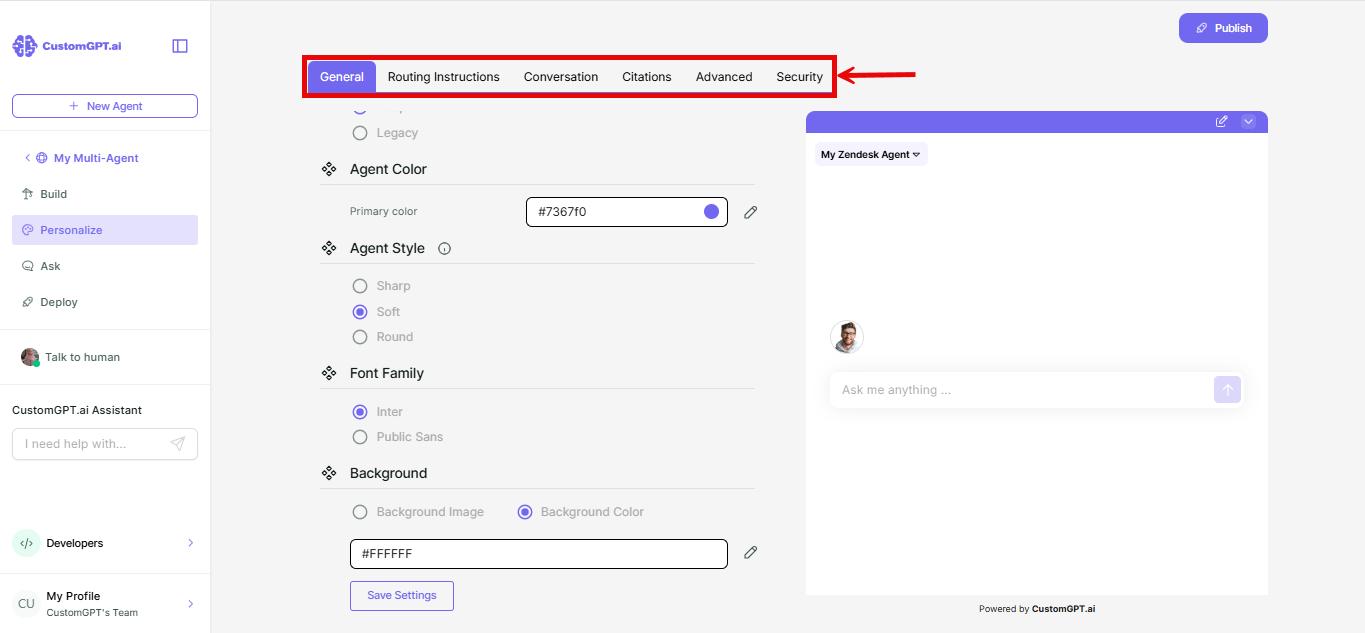
Task: Switch to the Citations tab
Action: click(647, 77)
